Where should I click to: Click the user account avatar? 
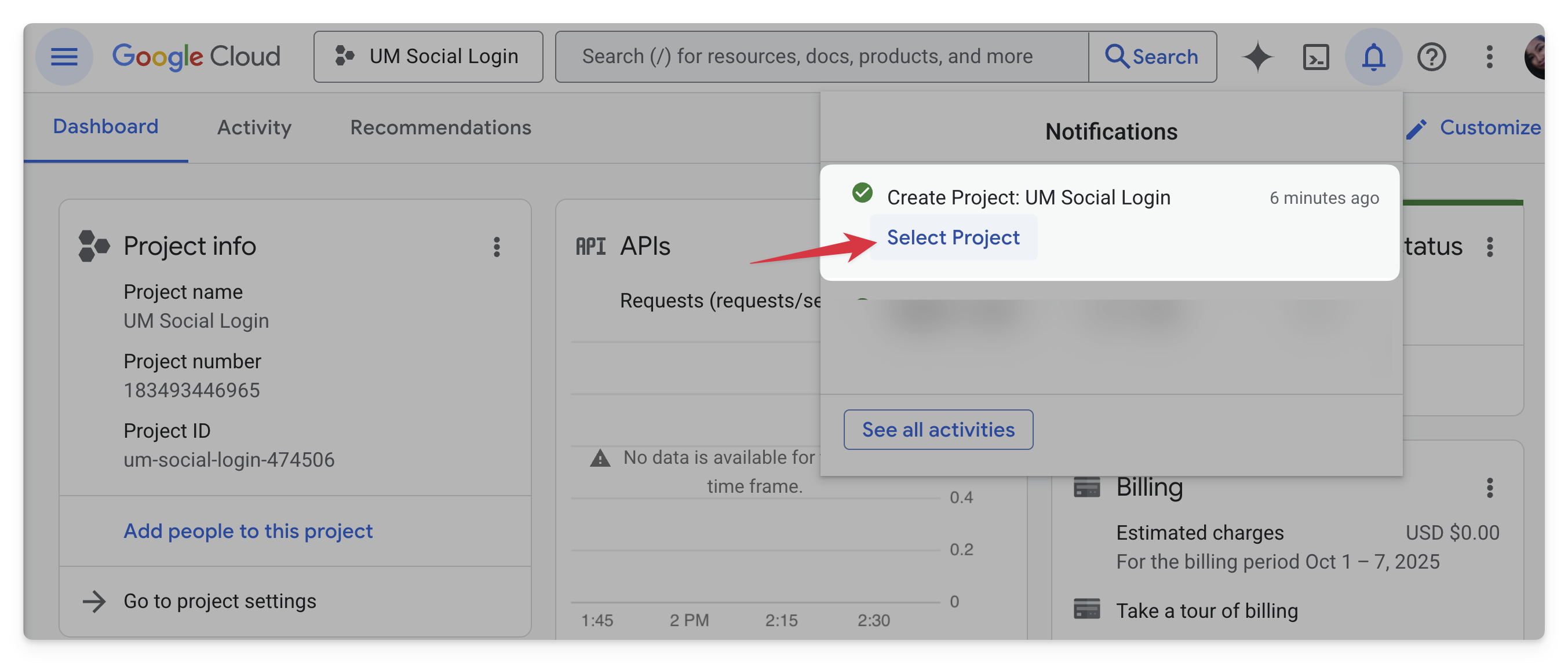pyautogui.click(x=1535, y=57)
